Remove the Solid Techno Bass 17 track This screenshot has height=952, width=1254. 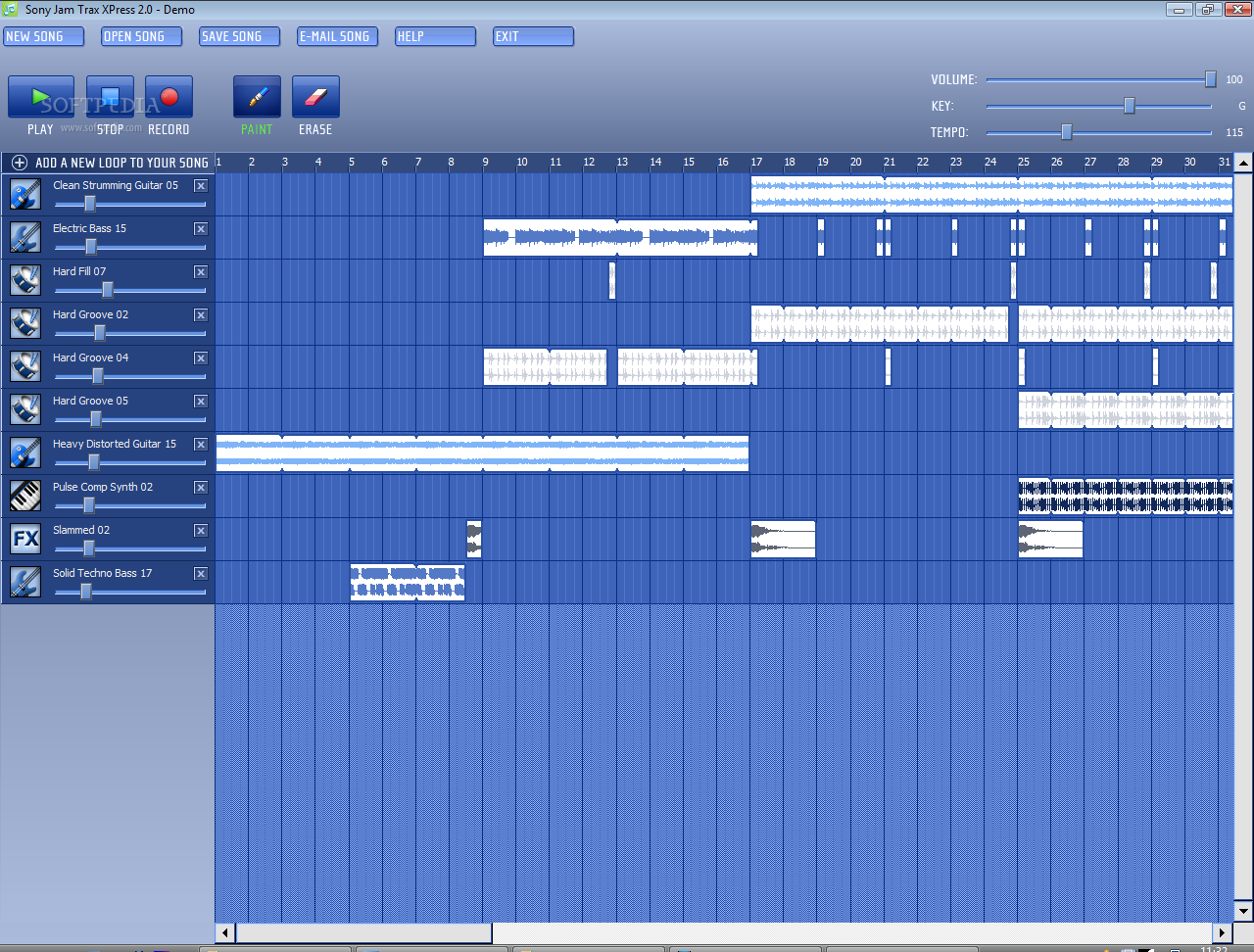201,573
